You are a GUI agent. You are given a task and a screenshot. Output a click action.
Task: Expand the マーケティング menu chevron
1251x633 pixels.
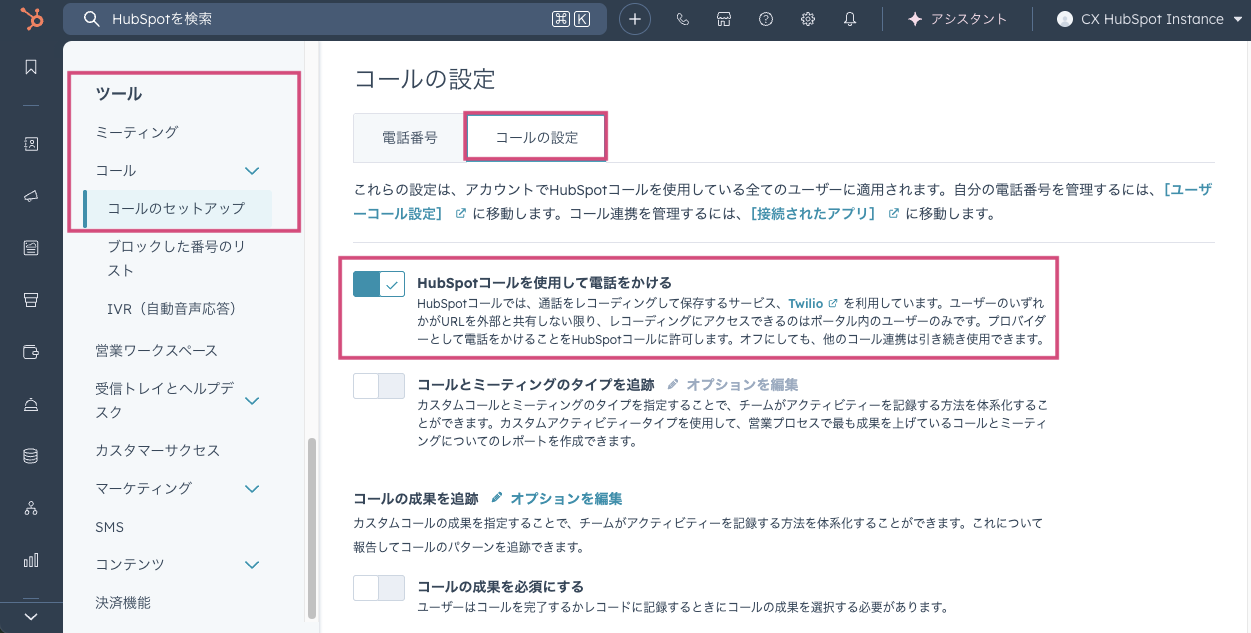(253, 489)
